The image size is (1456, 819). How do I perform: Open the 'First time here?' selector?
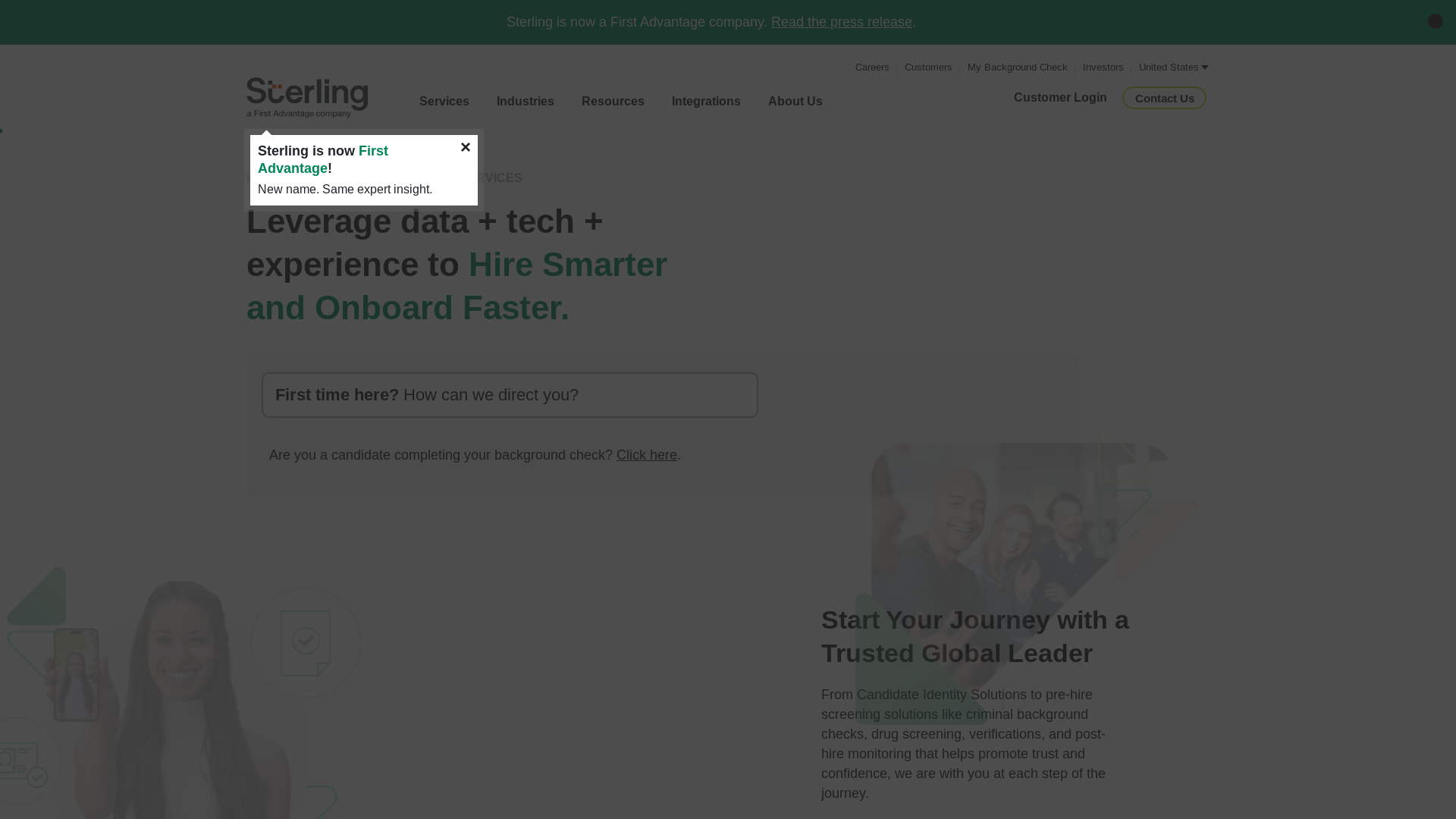(510, 395)
